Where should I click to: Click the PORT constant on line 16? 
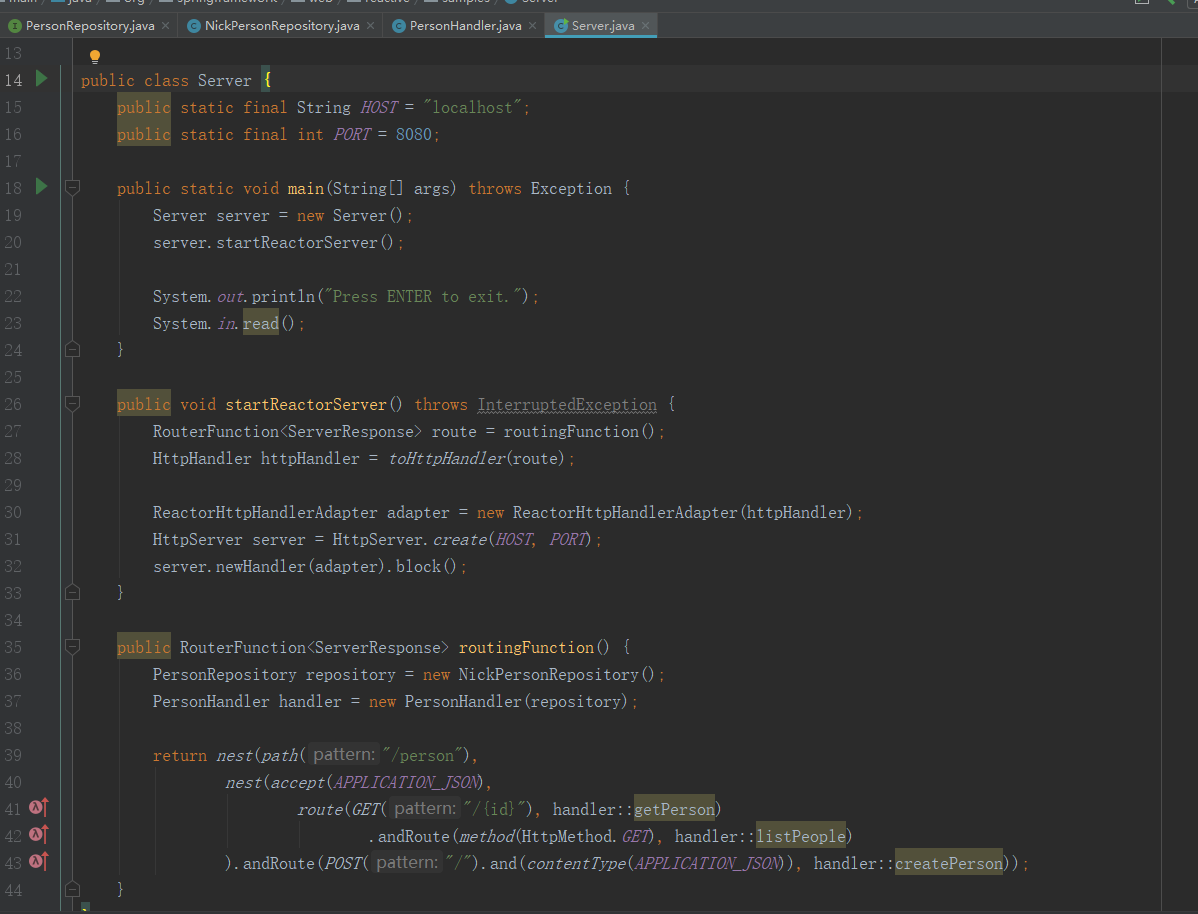point(351,135)
